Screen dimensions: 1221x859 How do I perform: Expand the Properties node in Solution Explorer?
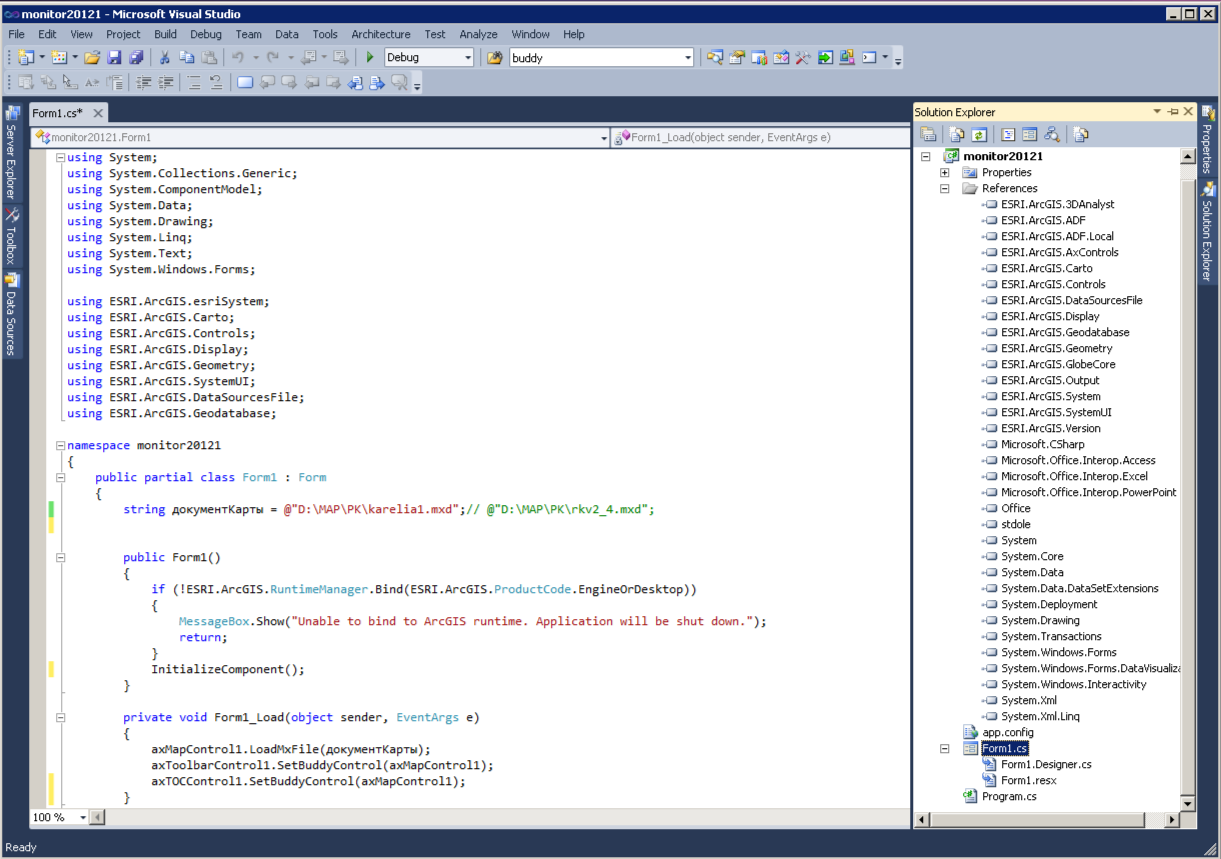[944, 172]
